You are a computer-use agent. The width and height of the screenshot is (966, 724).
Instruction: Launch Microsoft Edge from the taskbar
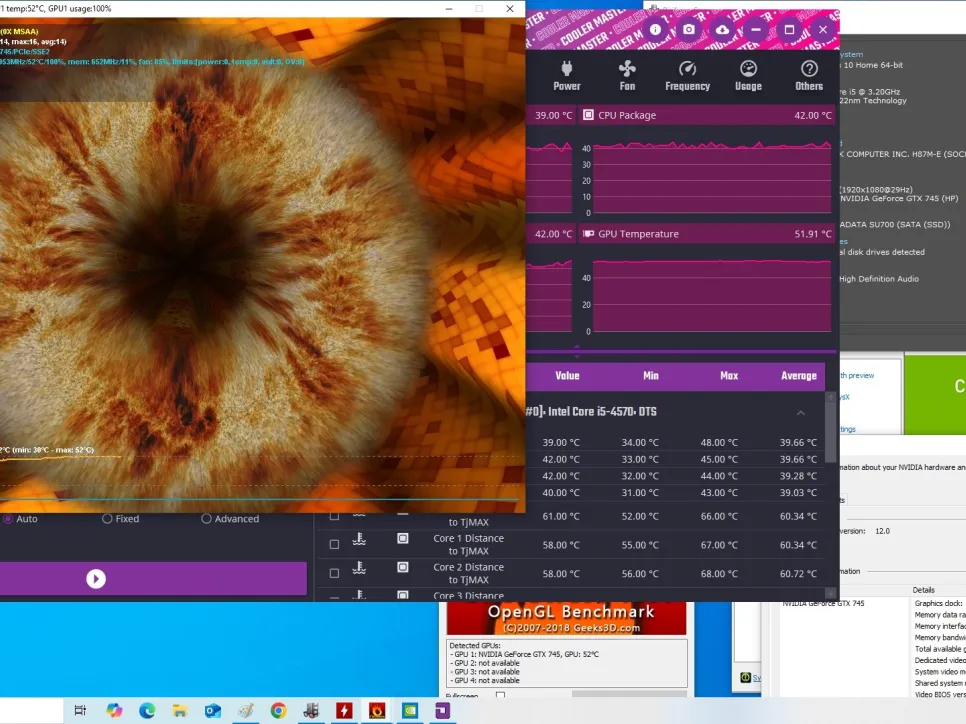coord(147,710)
